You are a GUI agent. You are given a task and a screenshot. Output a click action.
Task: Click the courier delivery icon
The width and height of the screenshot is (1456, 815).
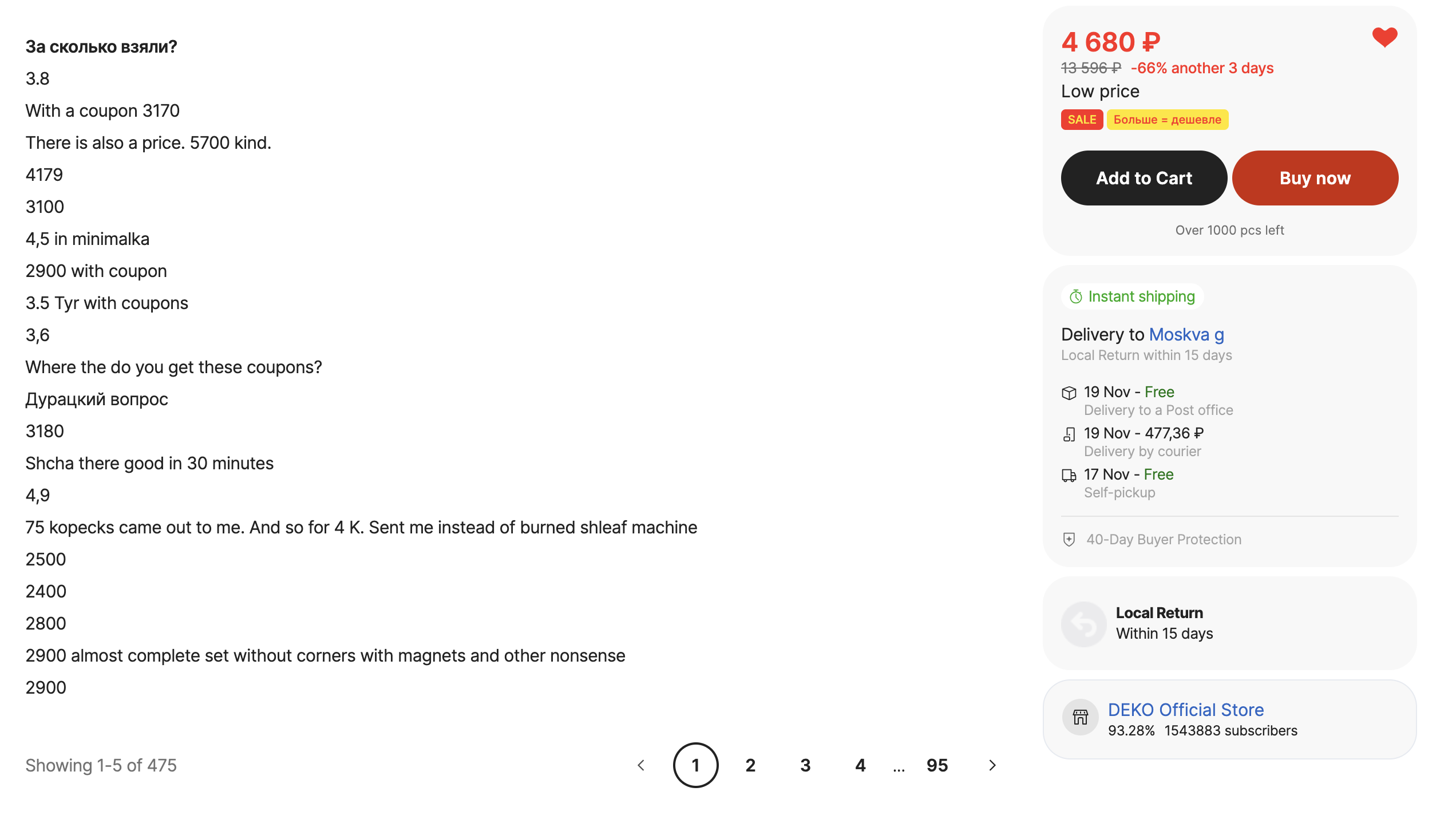(1069, 434)
